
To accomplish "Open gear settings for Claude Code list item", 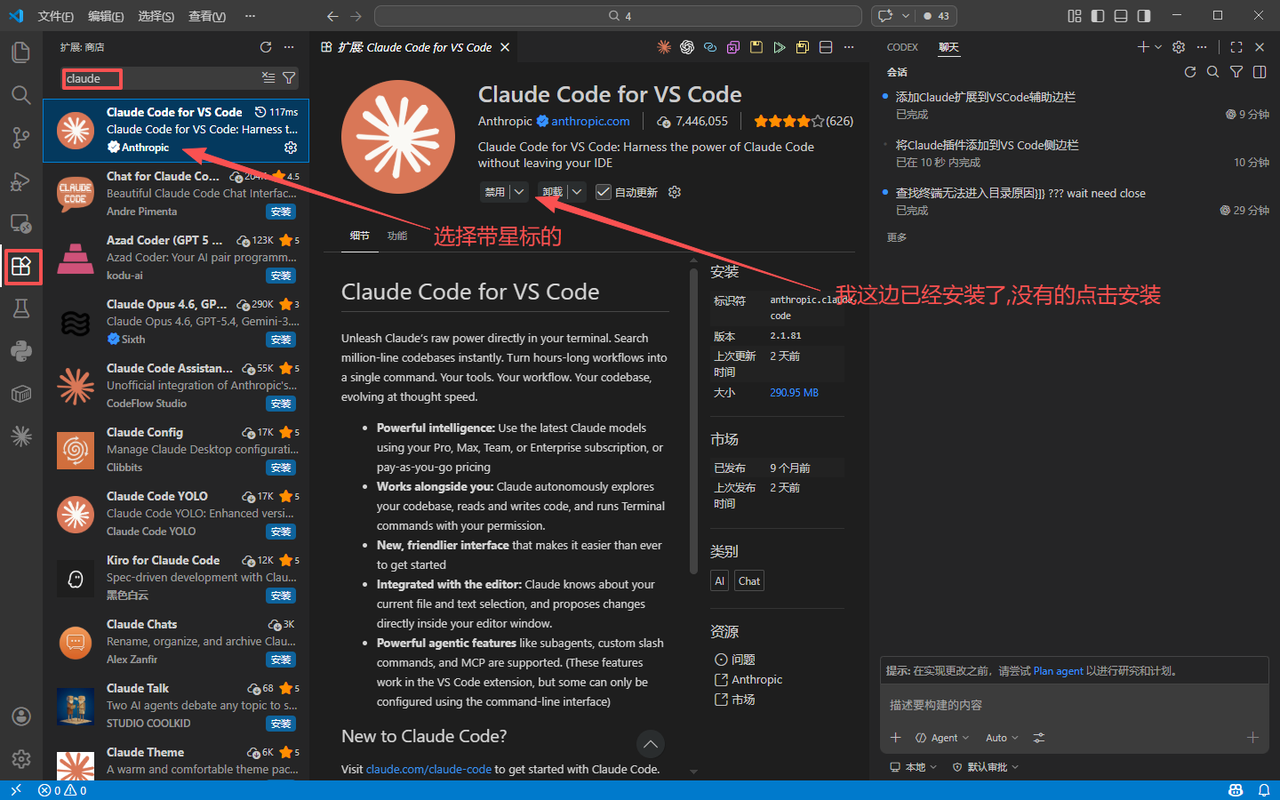I will tap(291, 148).
